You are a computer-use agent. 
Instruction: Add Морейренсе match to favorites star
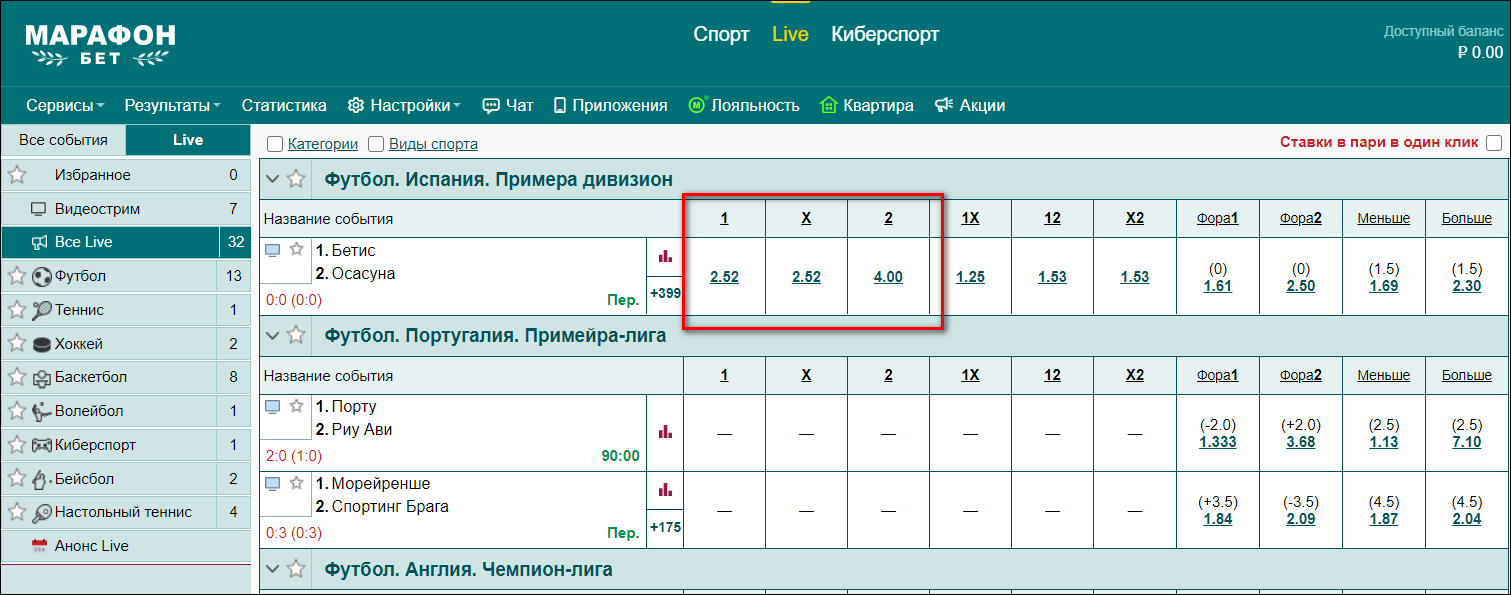(x=296, y=483)
